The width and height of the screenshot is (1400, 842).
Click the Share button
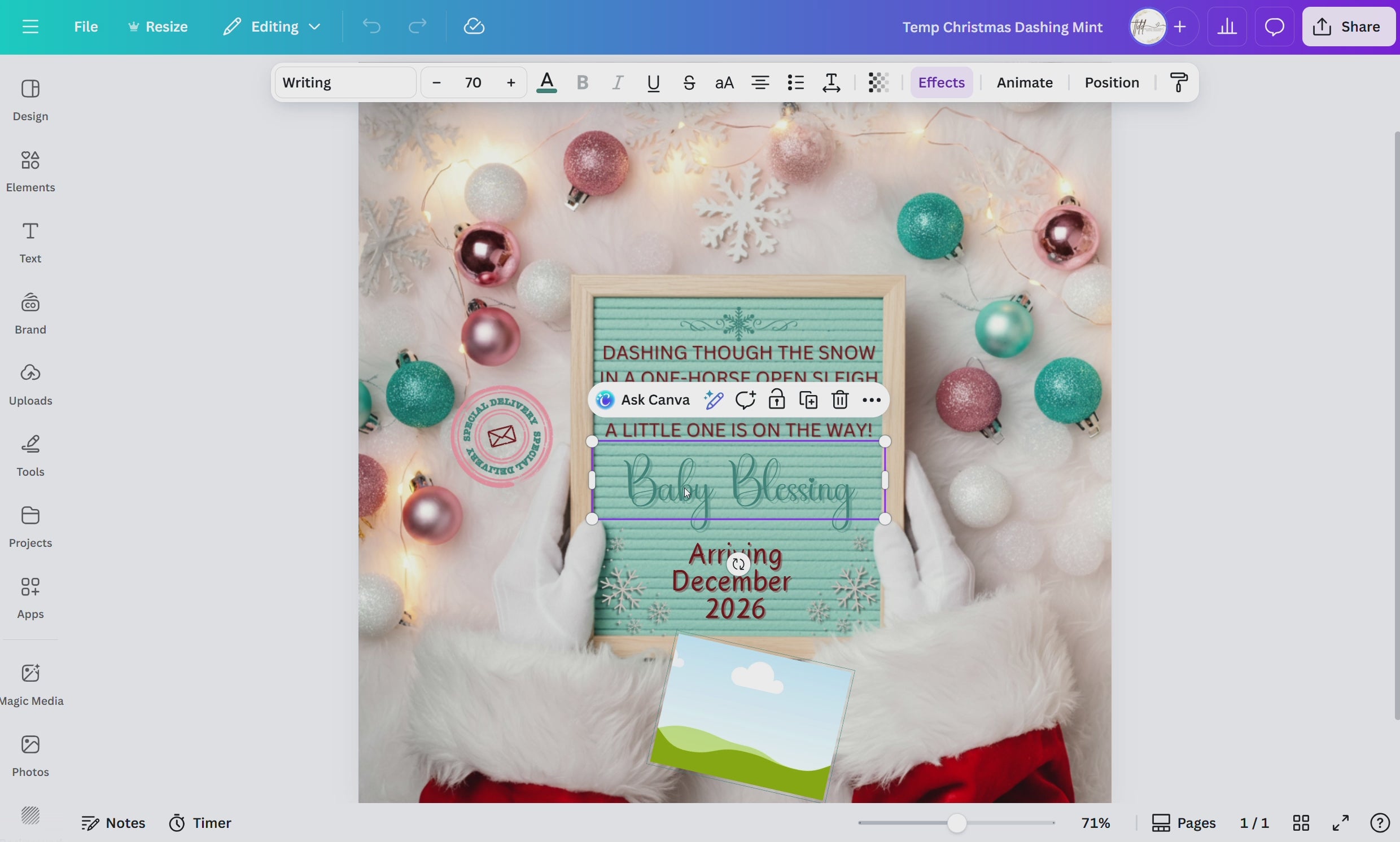click(1349, 26)
